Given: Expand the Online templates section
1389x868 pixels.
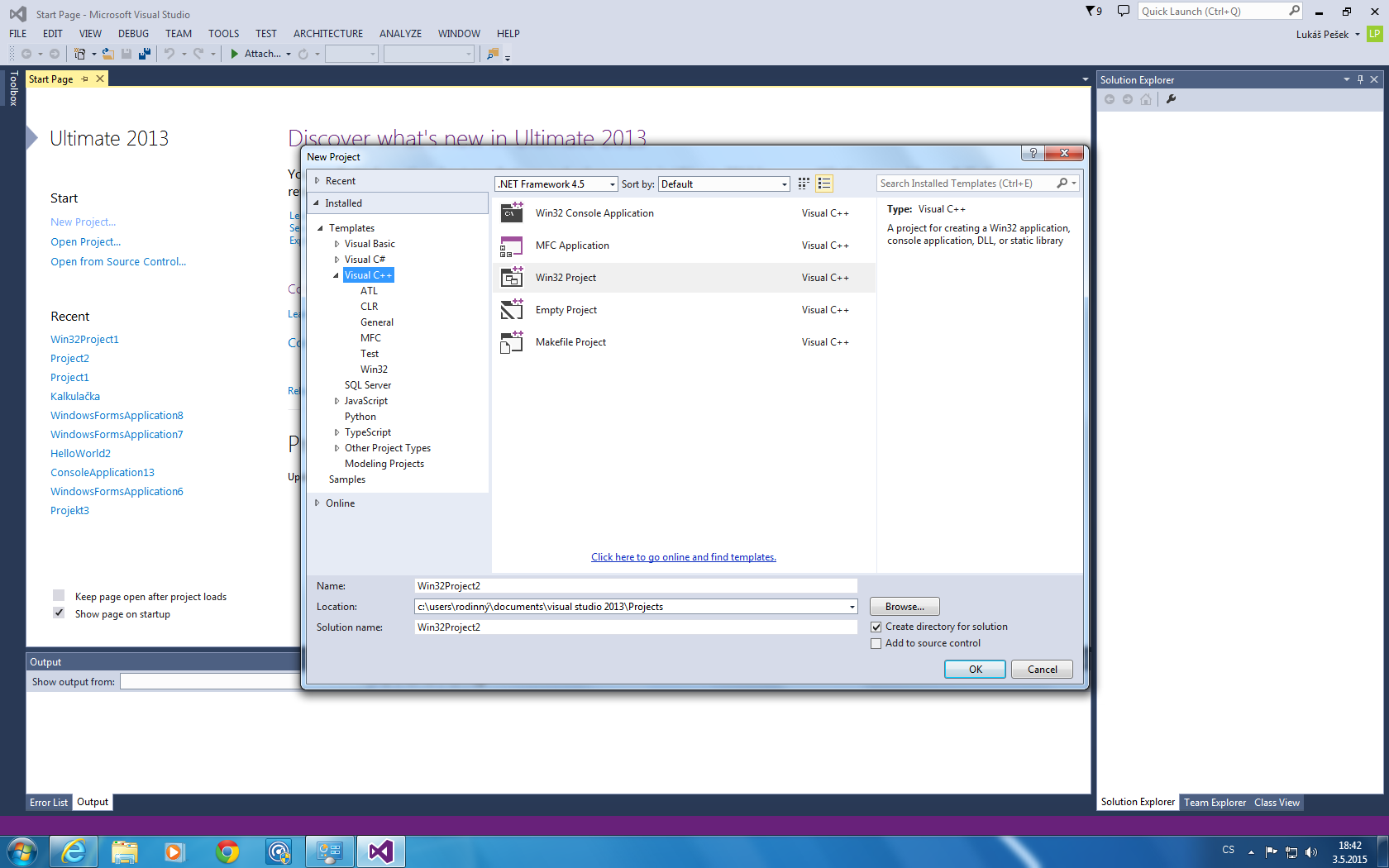Looking at the screenshot, I should pyautogui.click(x=317, y=503).
